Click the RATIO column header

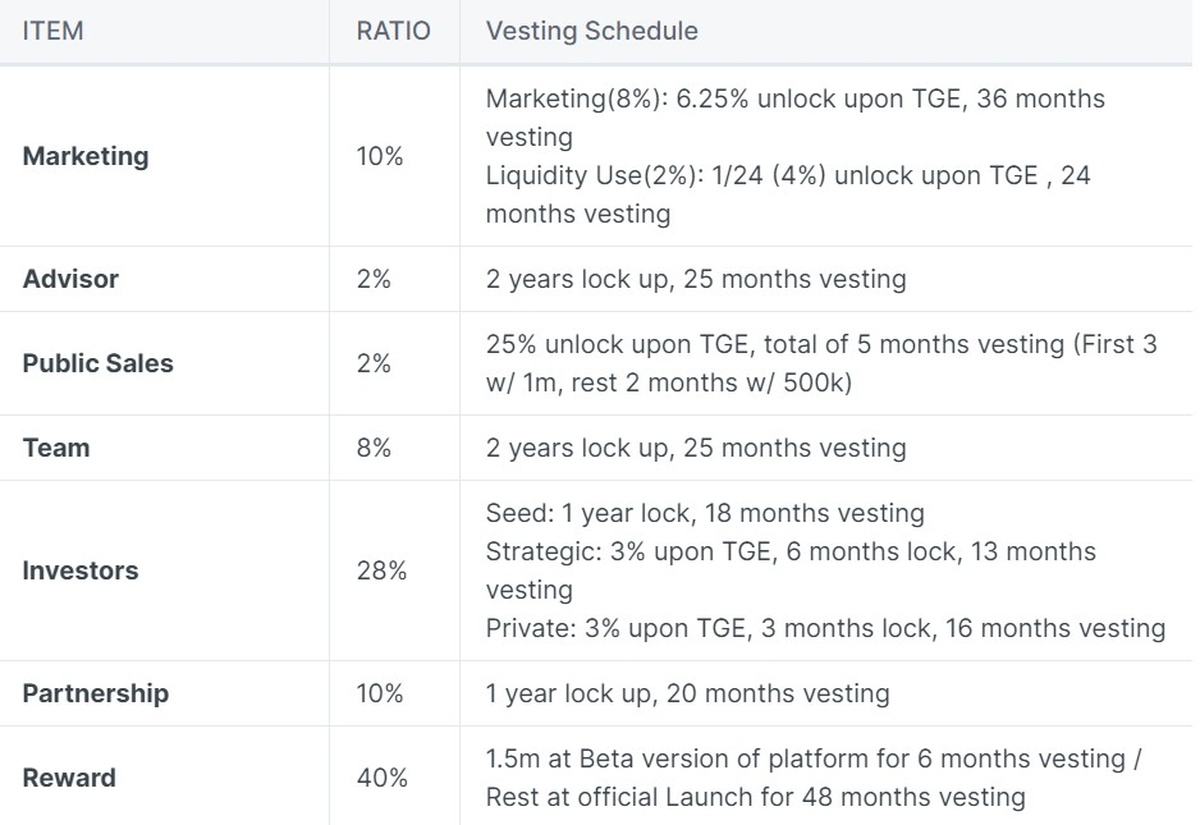point(393,31)
